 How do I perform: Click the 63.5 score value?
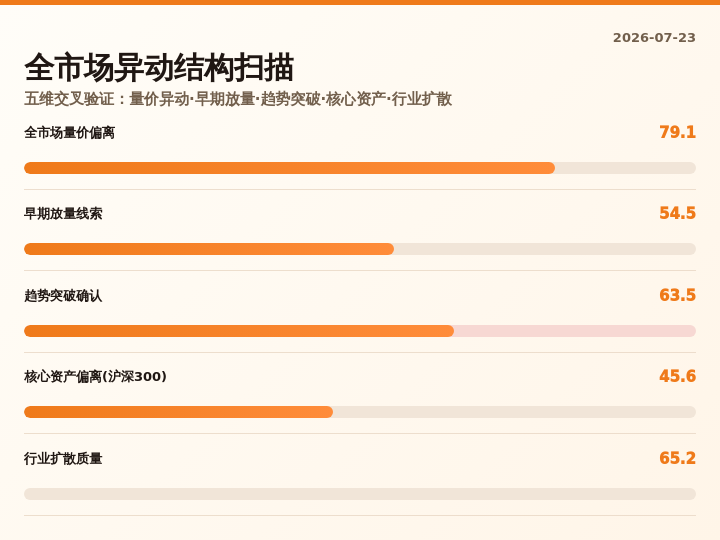point(677,295)
